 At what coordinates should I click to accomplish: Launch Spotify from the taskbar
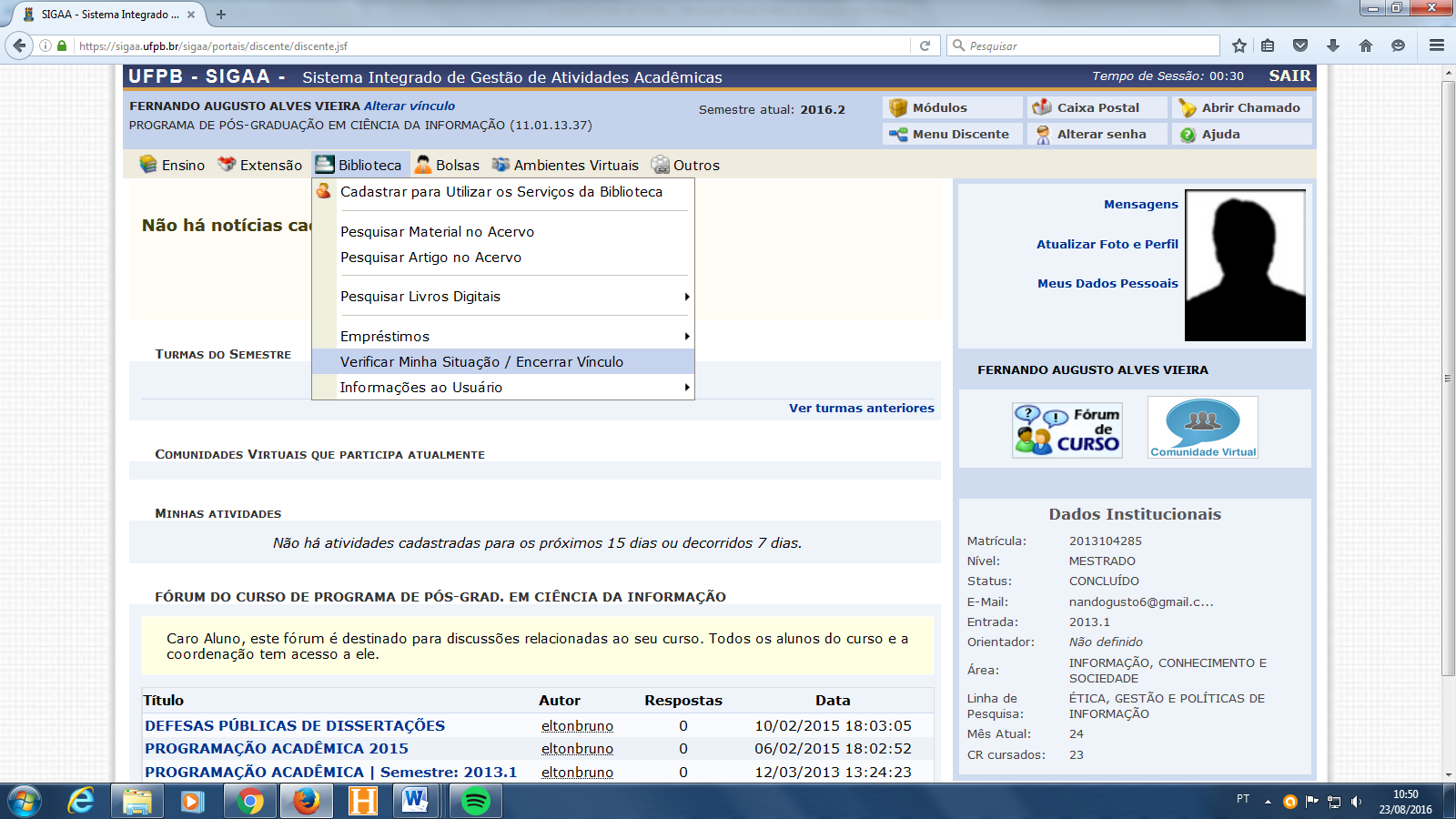(x=475, y=801)
